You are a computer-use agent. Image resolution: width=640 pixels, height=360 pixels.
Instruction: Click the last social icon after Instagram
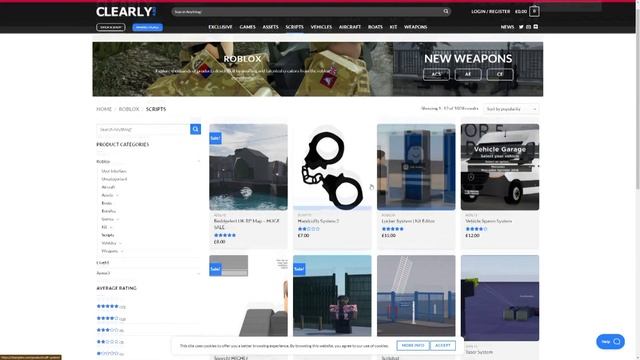(536, 27)
